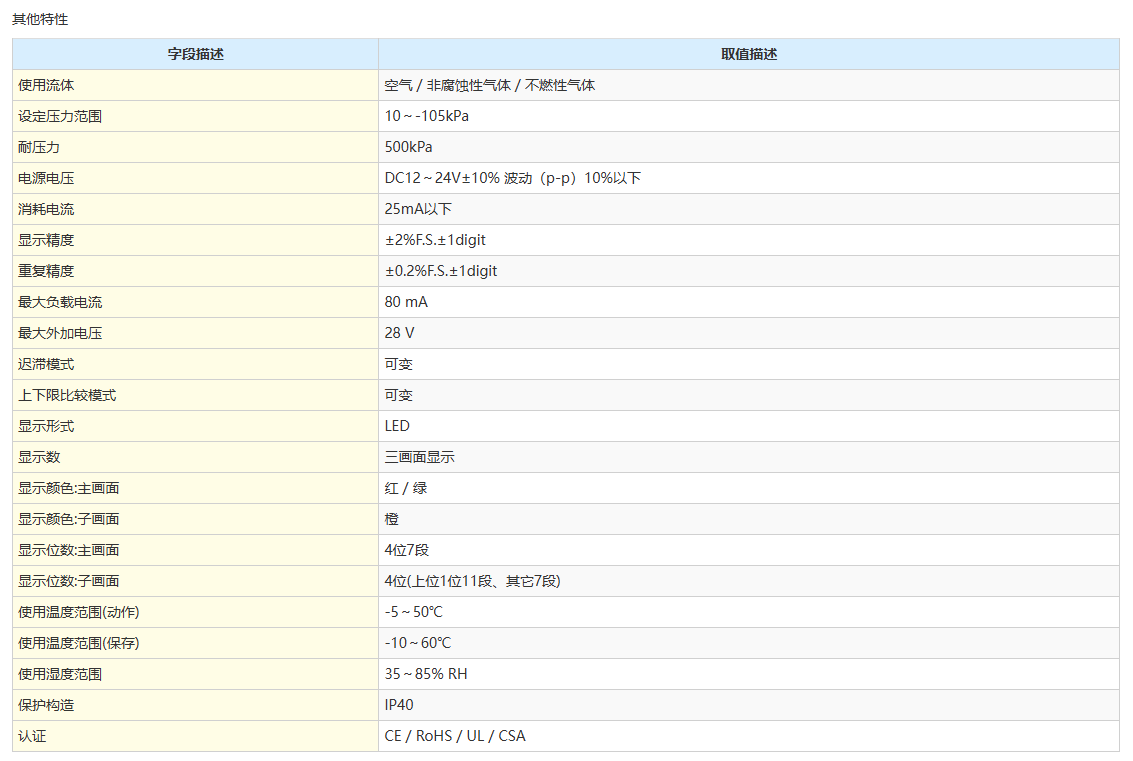Select the ±2%F.S.±1digit accuracy value
The width and height of the screenshot is (1133, 761).
coord(435,240)
